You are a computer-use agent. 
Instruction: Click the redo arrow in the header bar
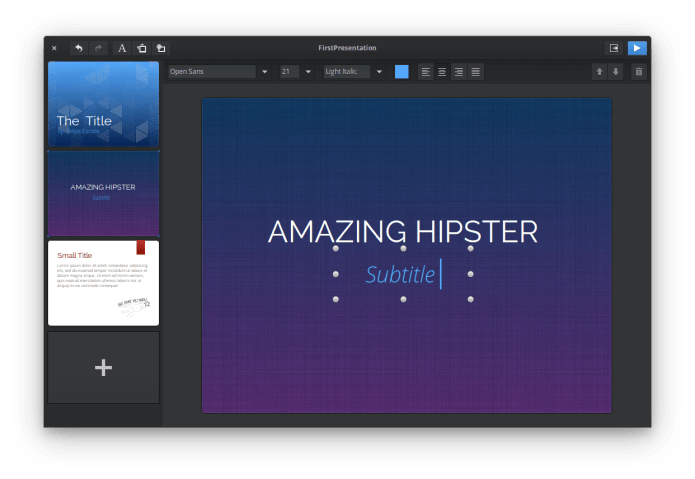tap(98, 47)
